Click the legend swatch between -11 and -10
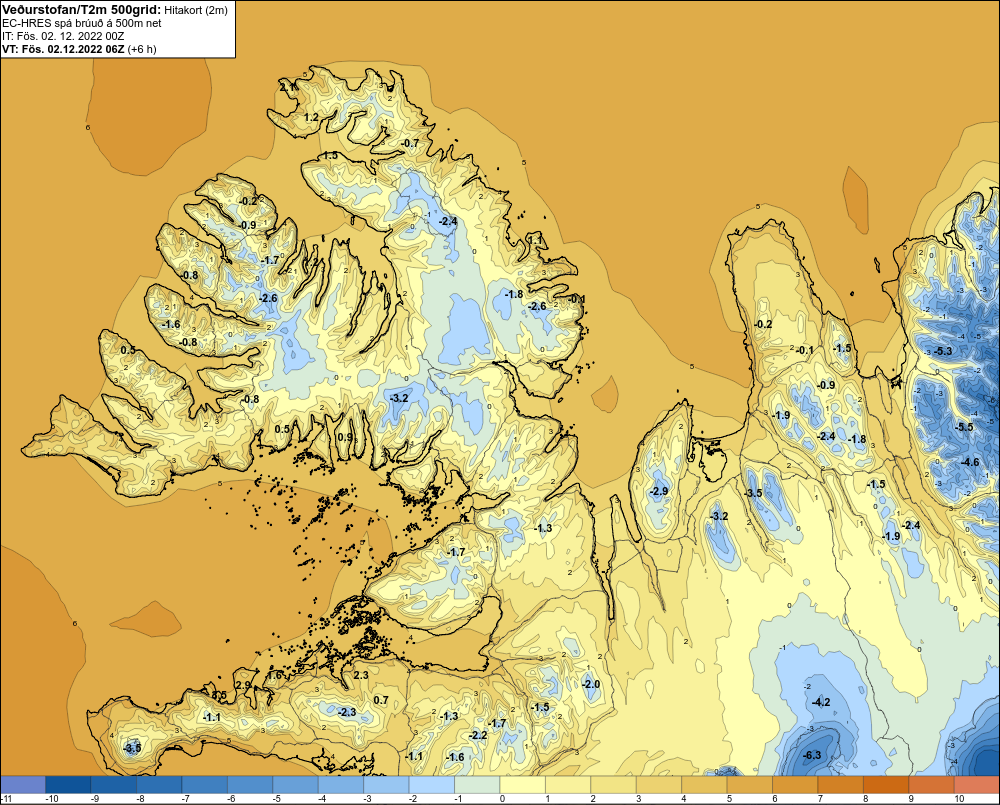 (x=23, y=784)
